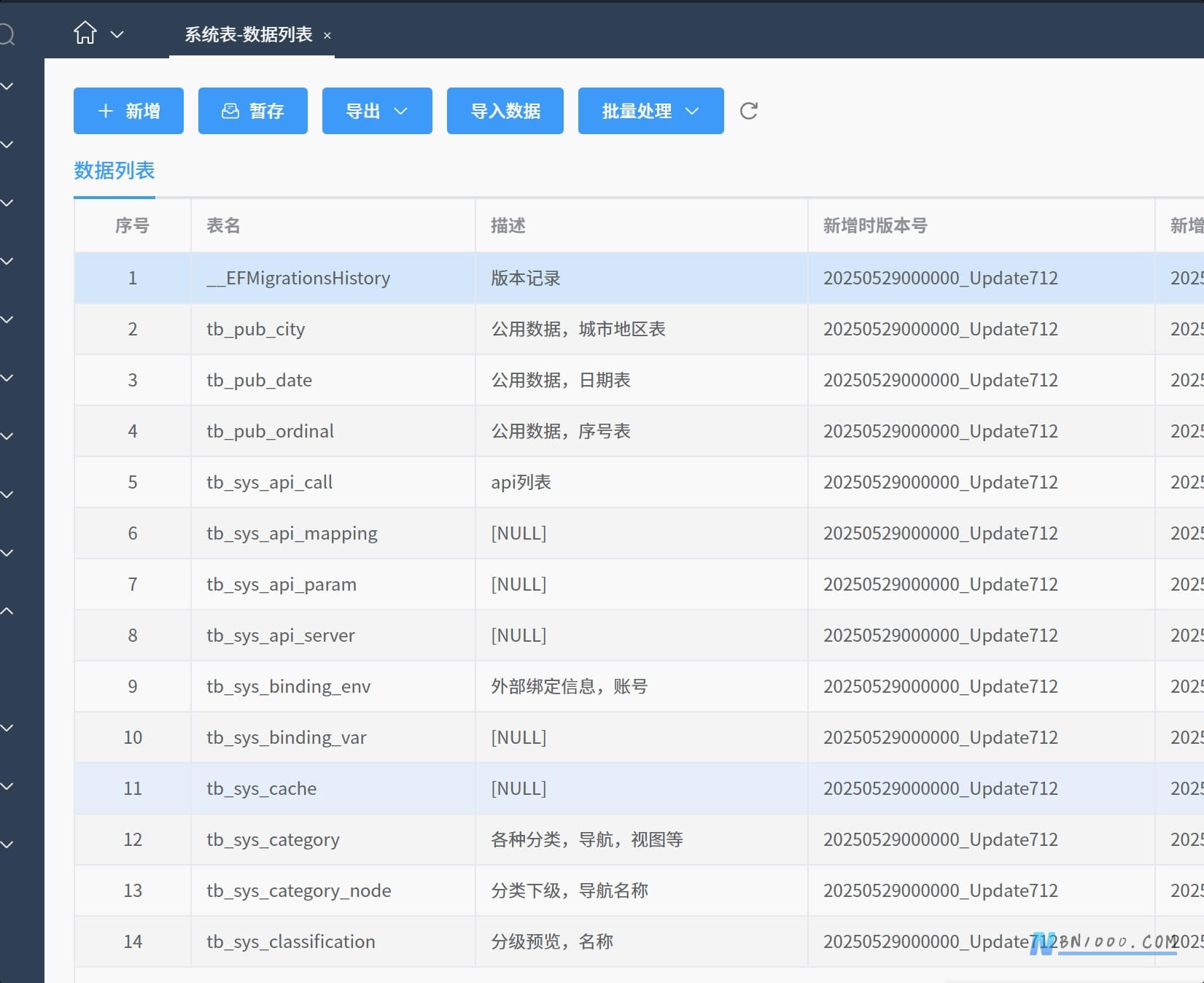Select the __EFMigrationsHistory table name cell
The height and width of the screenshot is (983, 1204).
pos(333,278)
